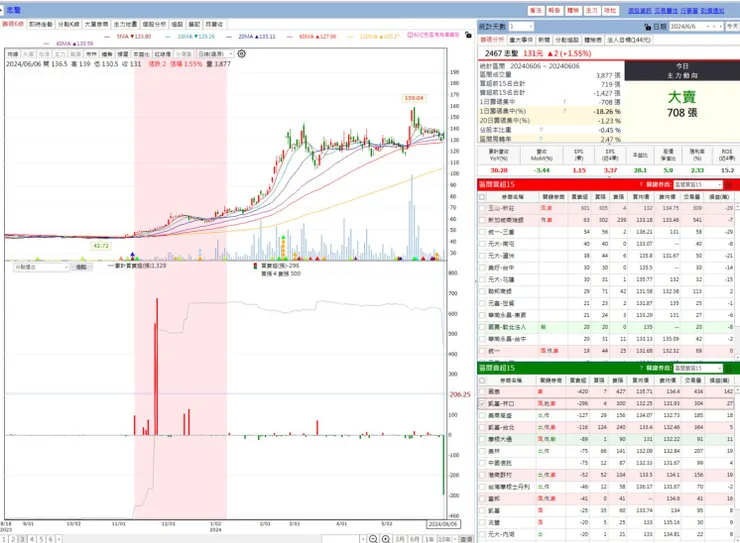Switch to the 月營收 tab
Image resolution: width=740 pixels, height=543 pixels.
tap(214, 24)
